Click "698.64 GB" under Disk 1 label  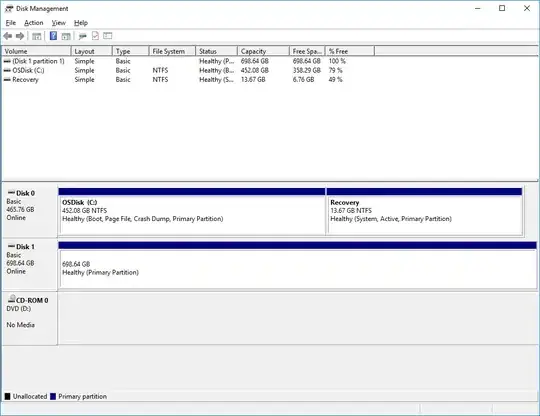20,263
